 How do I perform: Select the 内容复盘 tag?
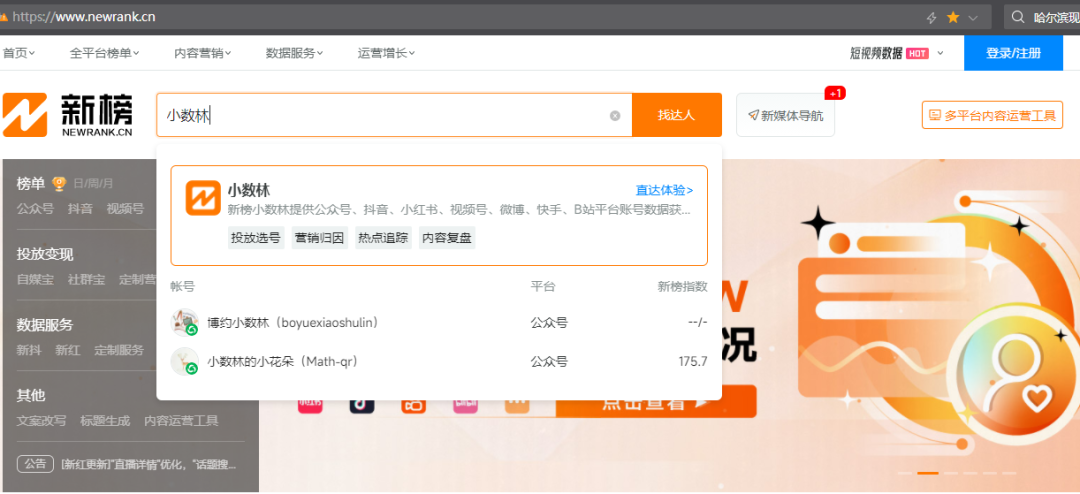click(x=447, y=238)
